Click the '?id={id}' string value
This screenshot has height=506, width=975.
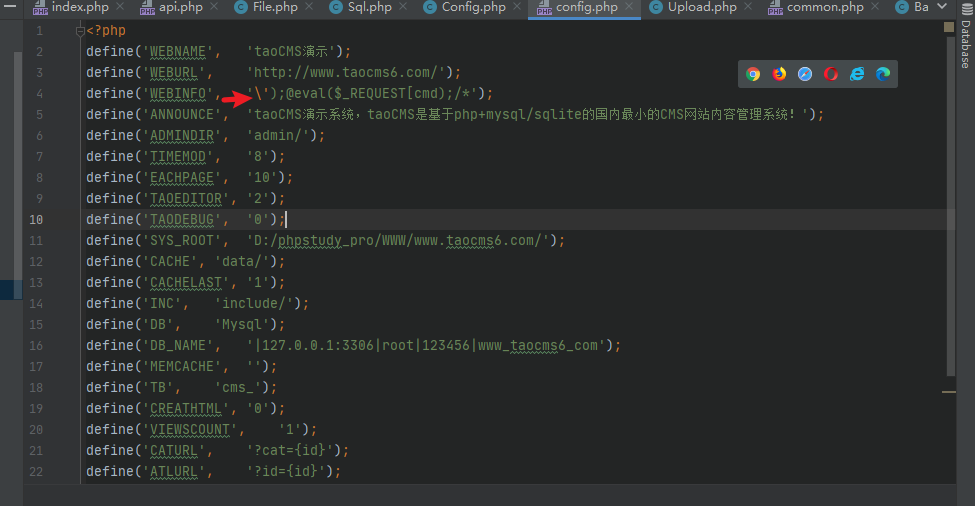[289, 472]
